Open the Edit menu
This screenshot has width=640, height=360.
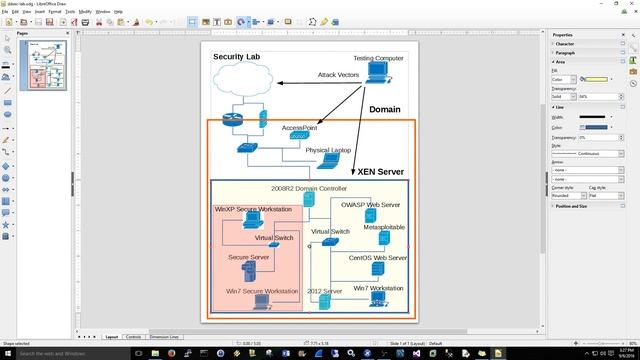[16, 12]
